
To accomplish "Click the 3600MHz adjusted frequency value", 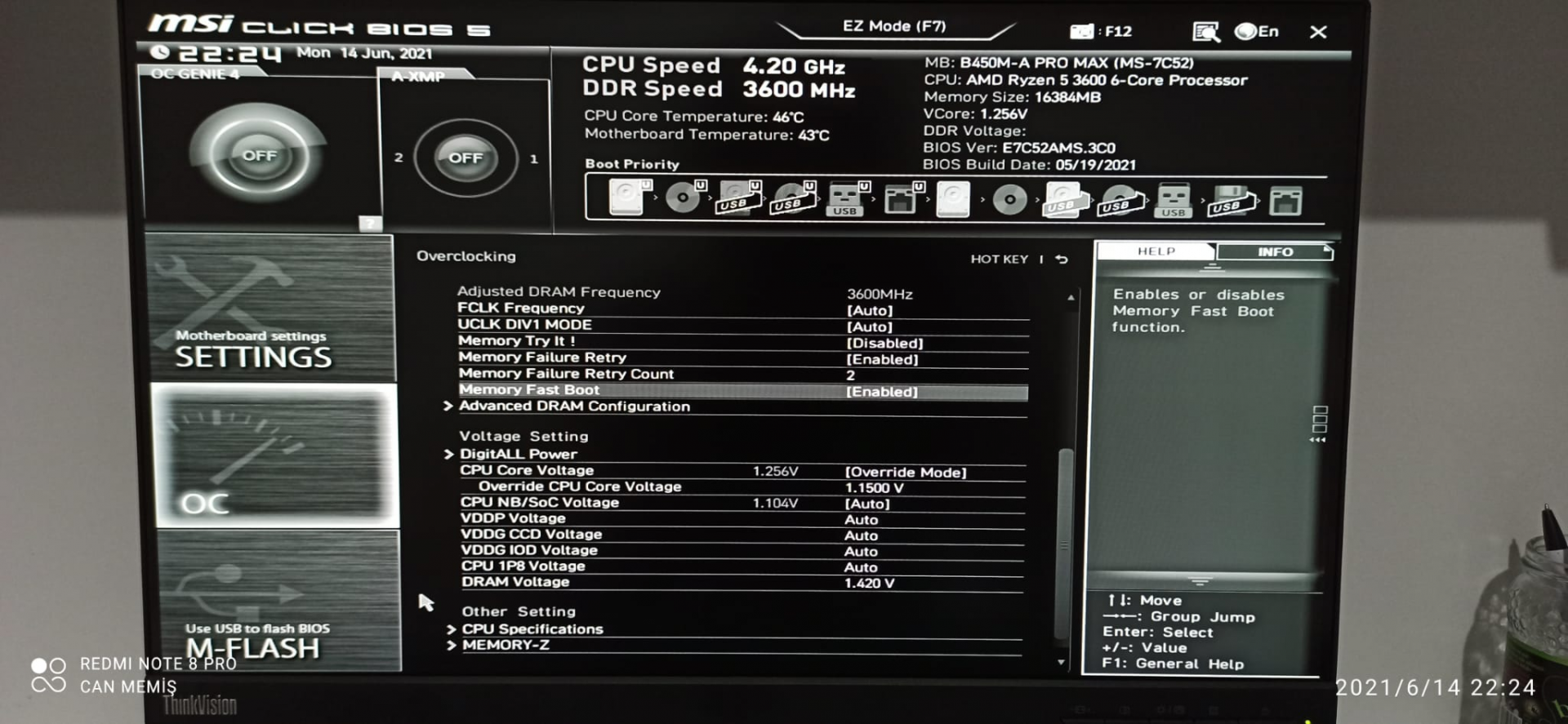I will [x=880, y=294].
